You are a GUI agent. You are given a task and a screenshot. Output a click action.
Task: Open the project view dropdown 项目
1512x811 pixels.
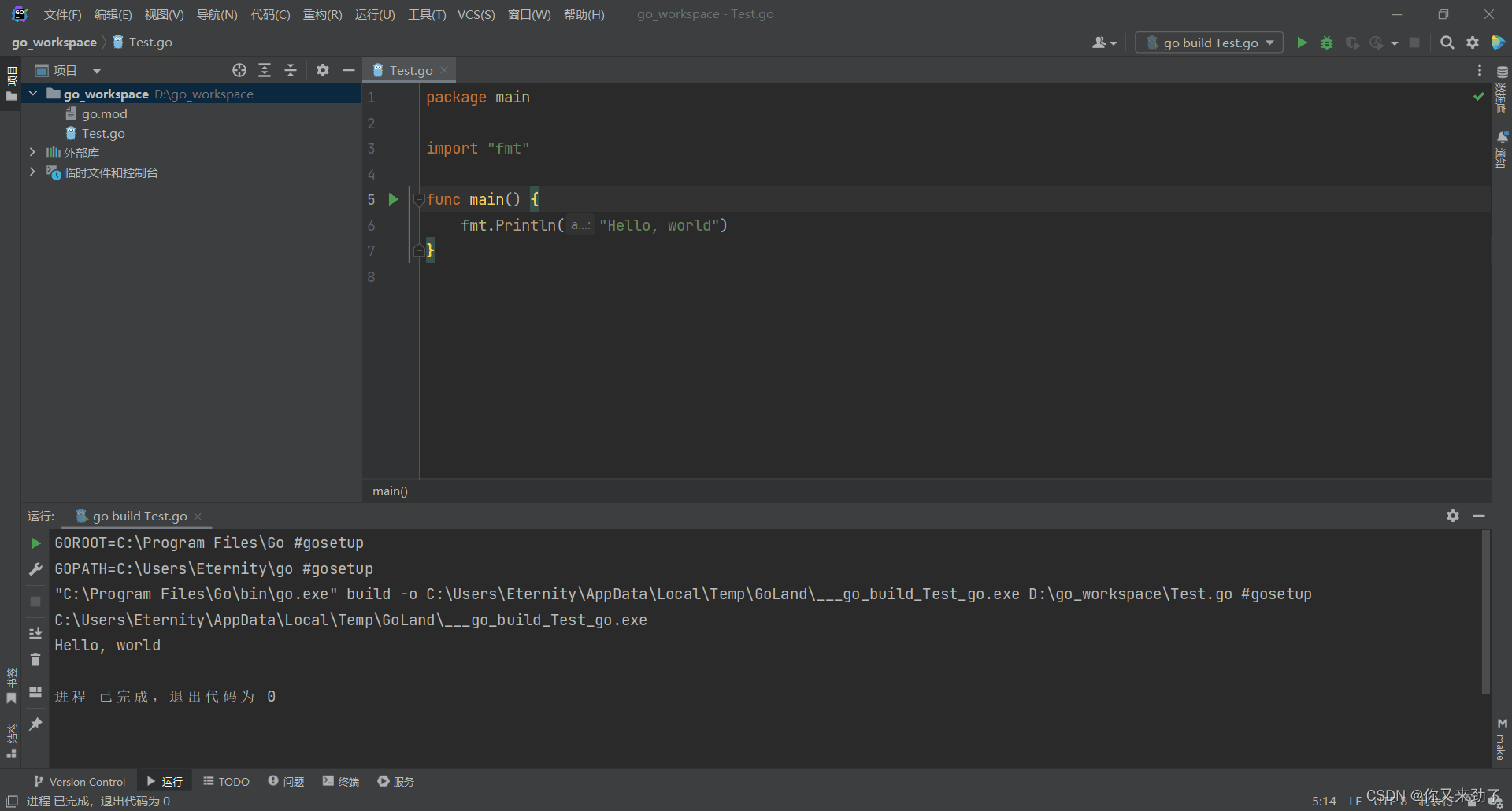click(x=69, y=70)
